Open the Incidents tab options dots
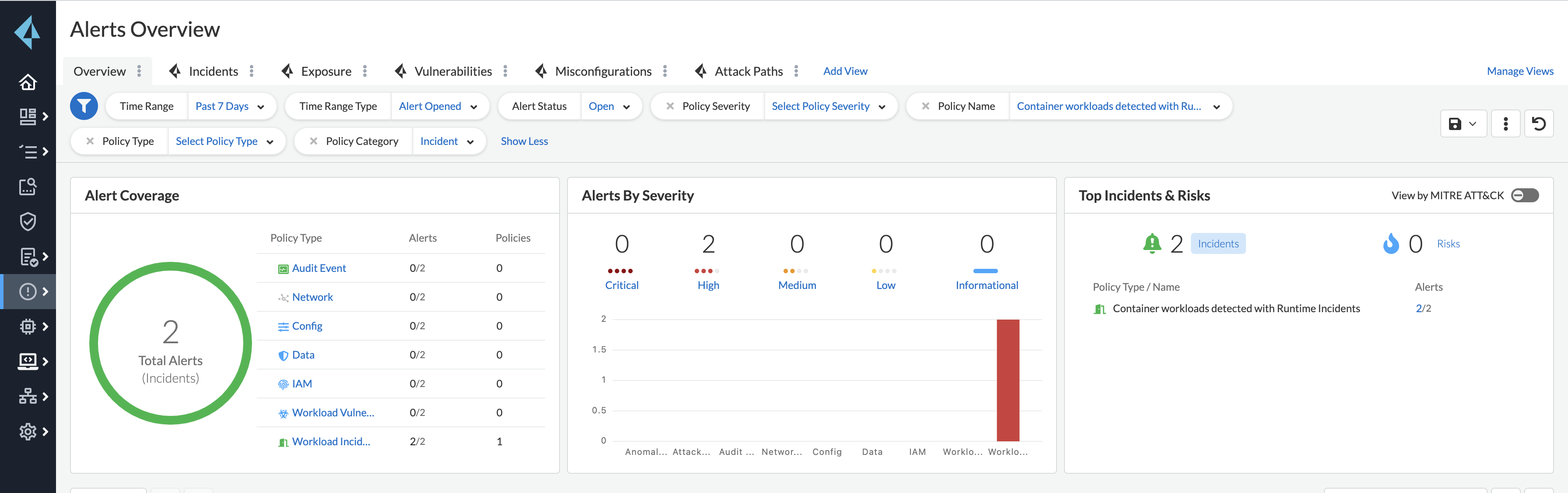The height and width of the screenshot is (493, 1568). pyautogui.click(x=252, y=71)
